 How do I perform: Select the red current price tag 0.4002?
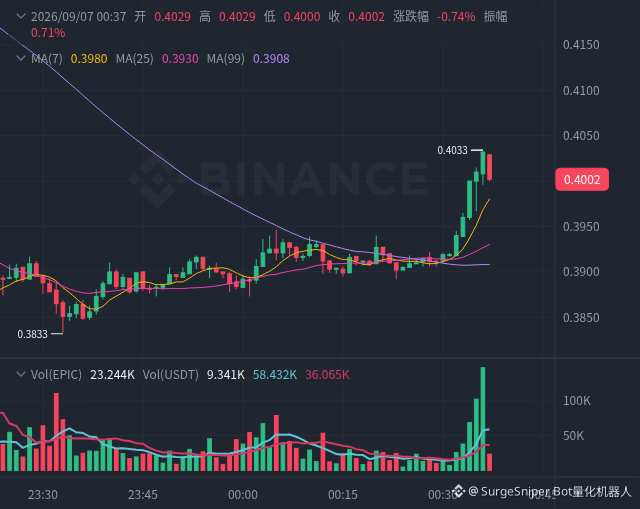tap(582, 179)
